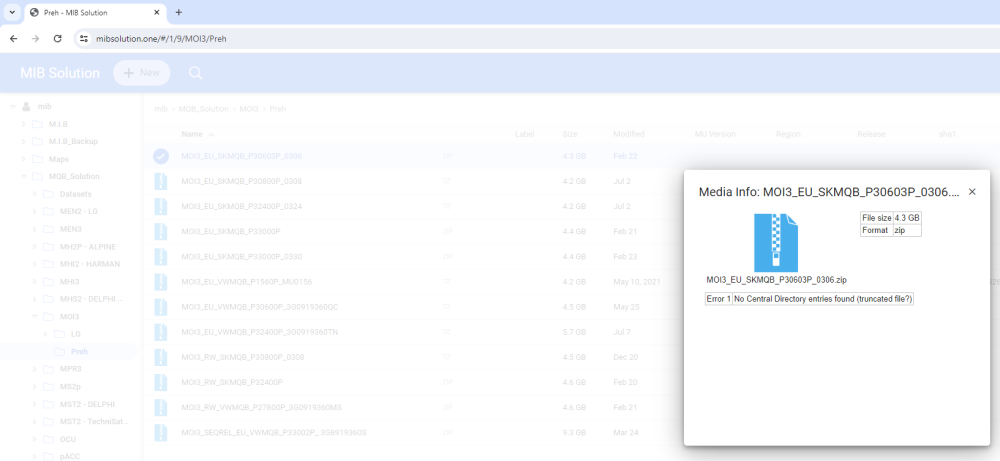Click the folder icon next to MS2p

tap(48, 387)
